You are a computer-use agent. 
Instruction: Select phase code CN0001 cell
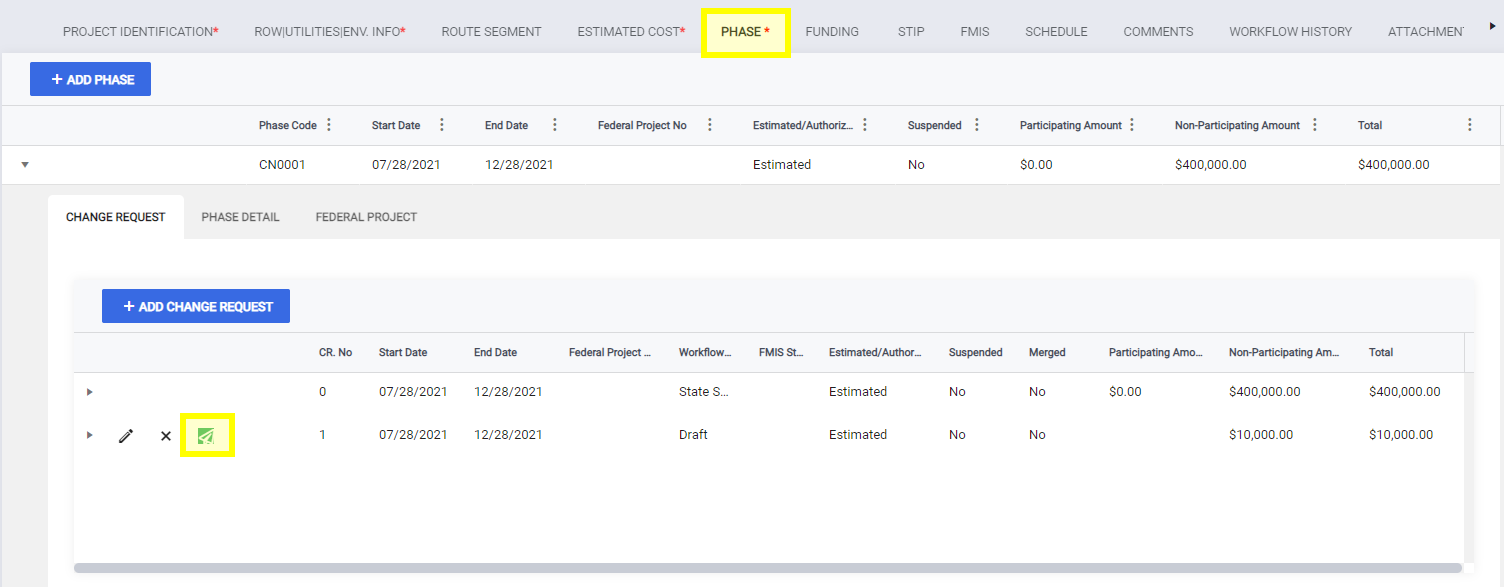(282, 165)
